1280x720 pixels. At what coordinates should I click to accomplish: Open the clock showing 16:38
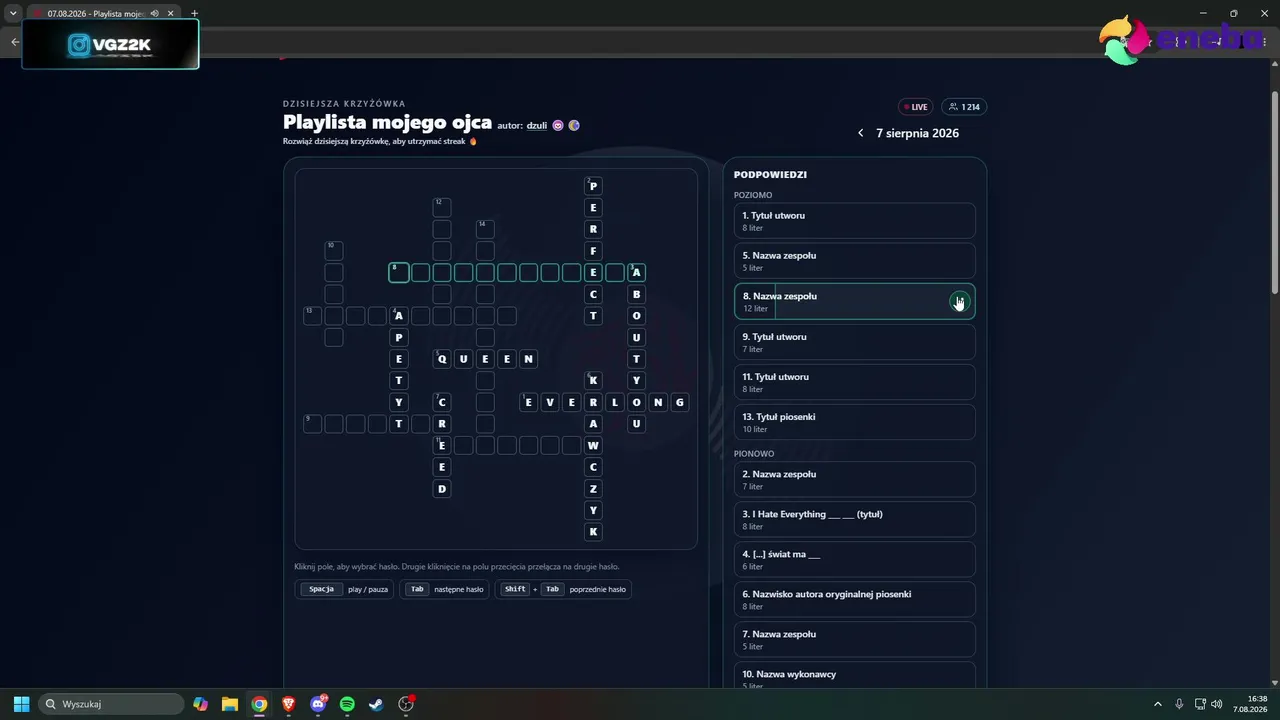[x=1250, y=704]
